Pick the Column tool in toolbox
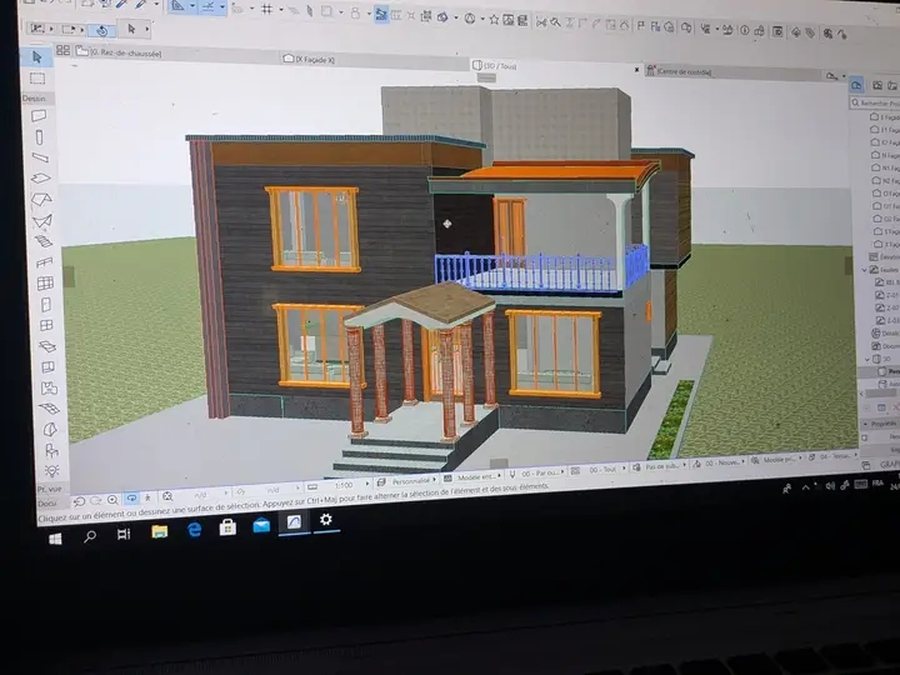The height and width of the screenshot is (675, 900). click(x=39, y=137)
